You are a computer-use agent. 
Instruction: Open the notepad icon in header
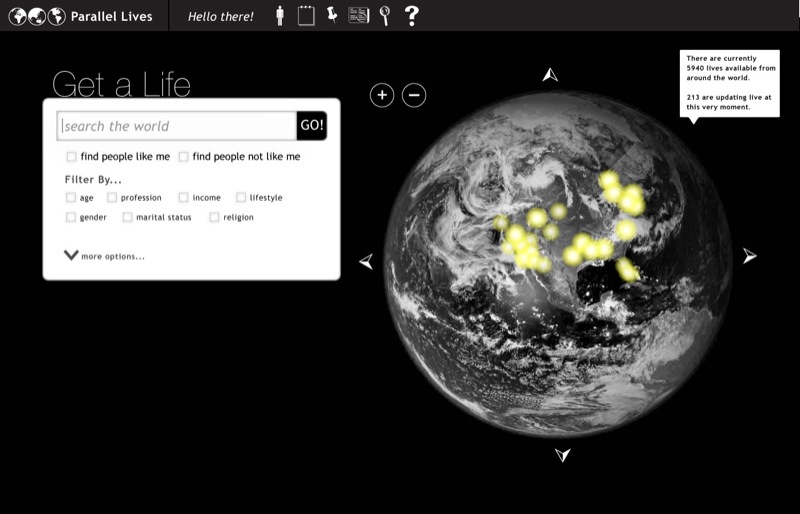(306, 15)
